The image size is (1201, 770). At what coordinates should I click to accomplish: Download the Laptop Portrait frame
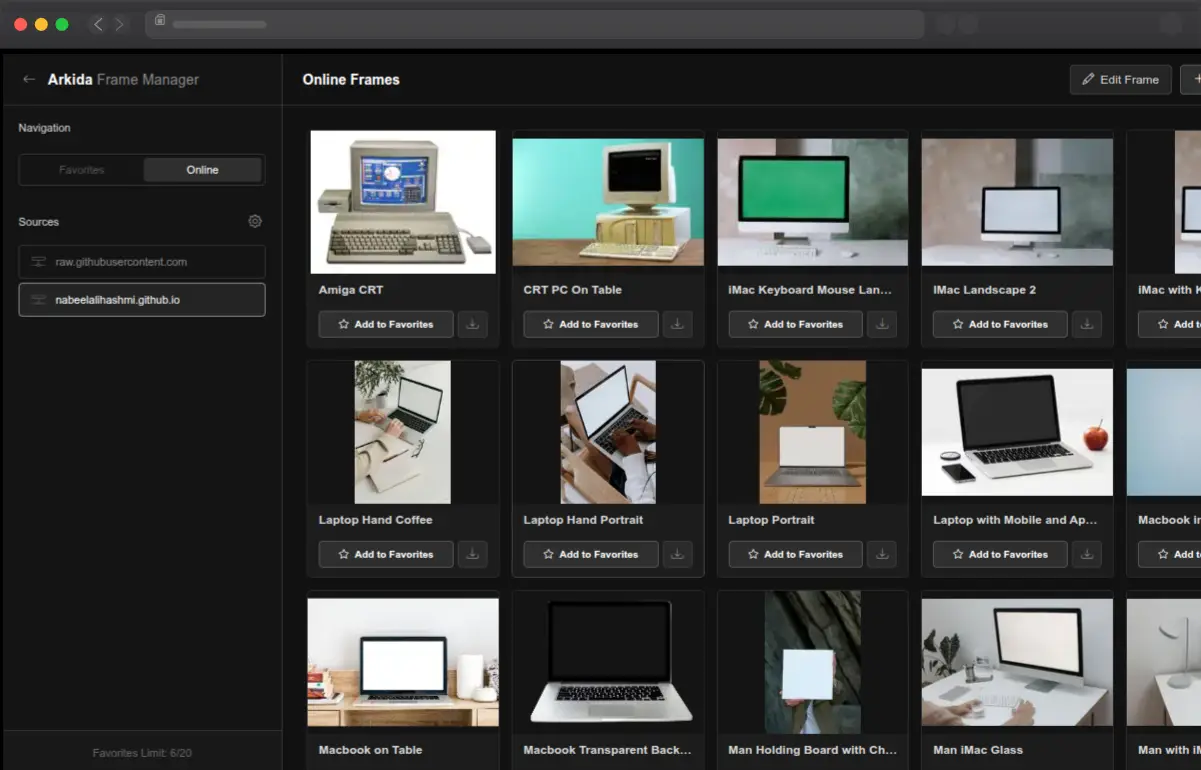pyautogui.click(x=882, y=554)
